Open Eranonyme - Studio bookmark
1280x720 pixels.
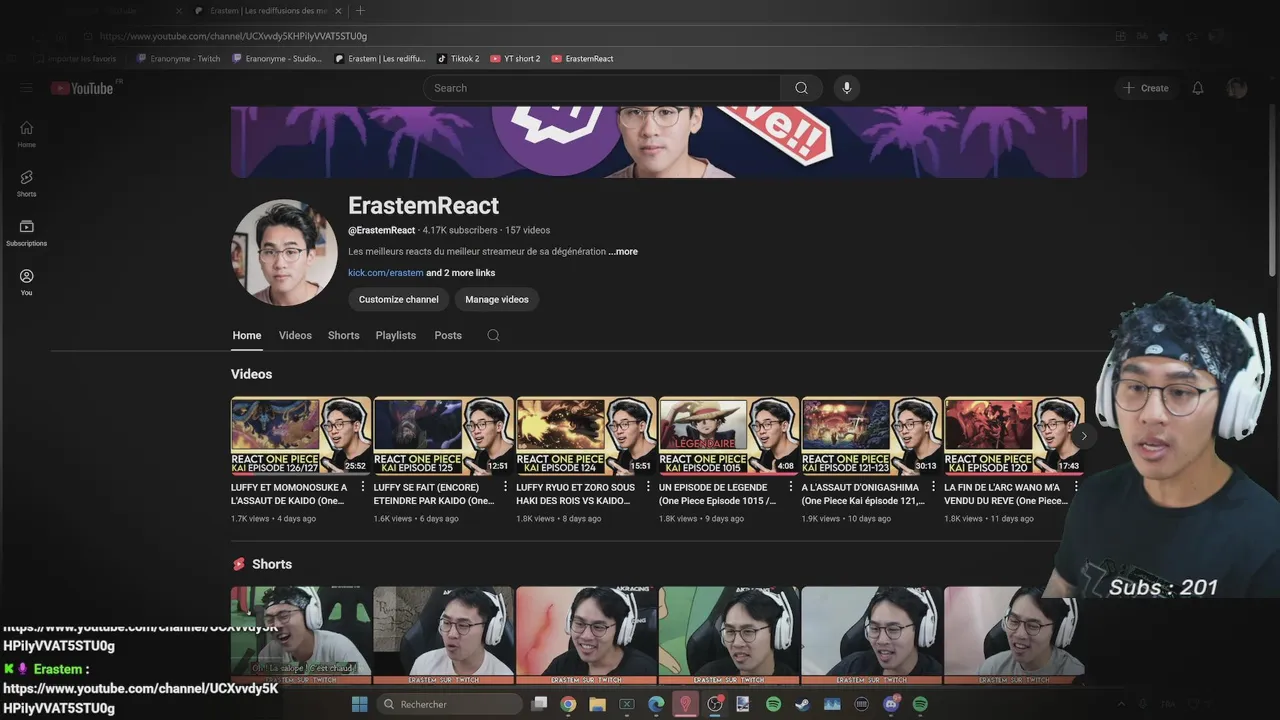coord(277,59)
